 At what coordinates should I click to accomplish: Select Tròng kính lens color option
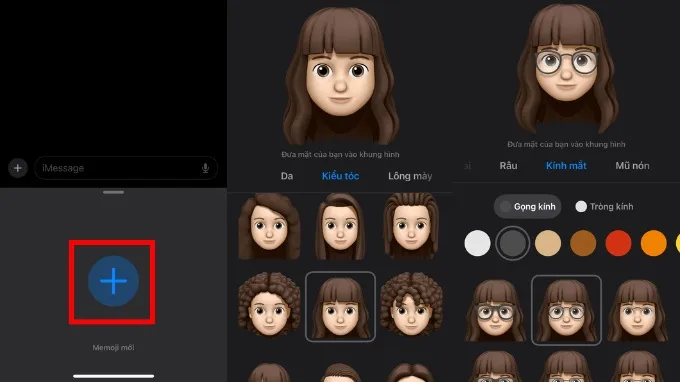click(604, 206)
